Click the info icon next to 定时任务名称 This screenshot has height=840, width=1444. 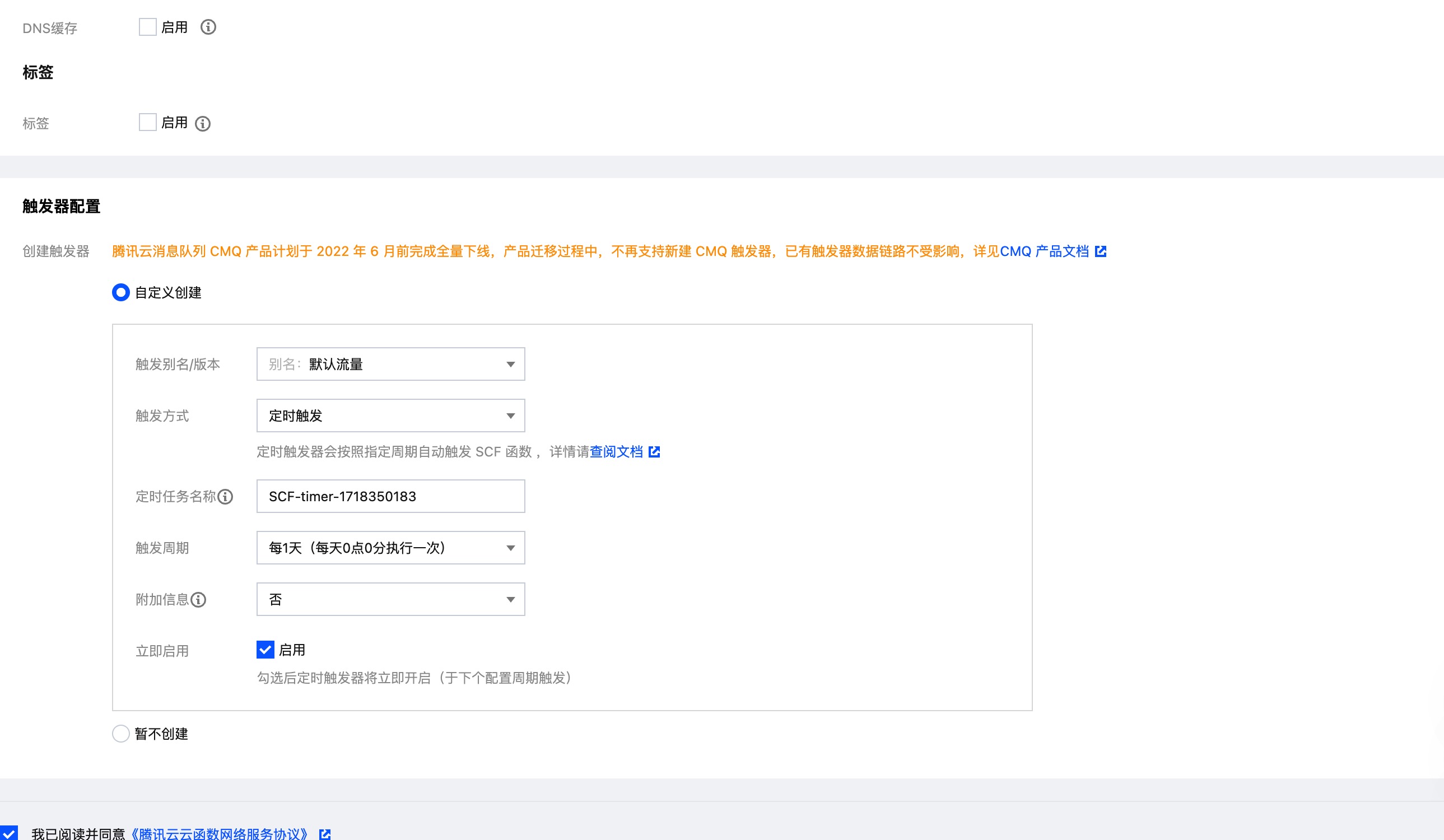click(x=225, y=497)
